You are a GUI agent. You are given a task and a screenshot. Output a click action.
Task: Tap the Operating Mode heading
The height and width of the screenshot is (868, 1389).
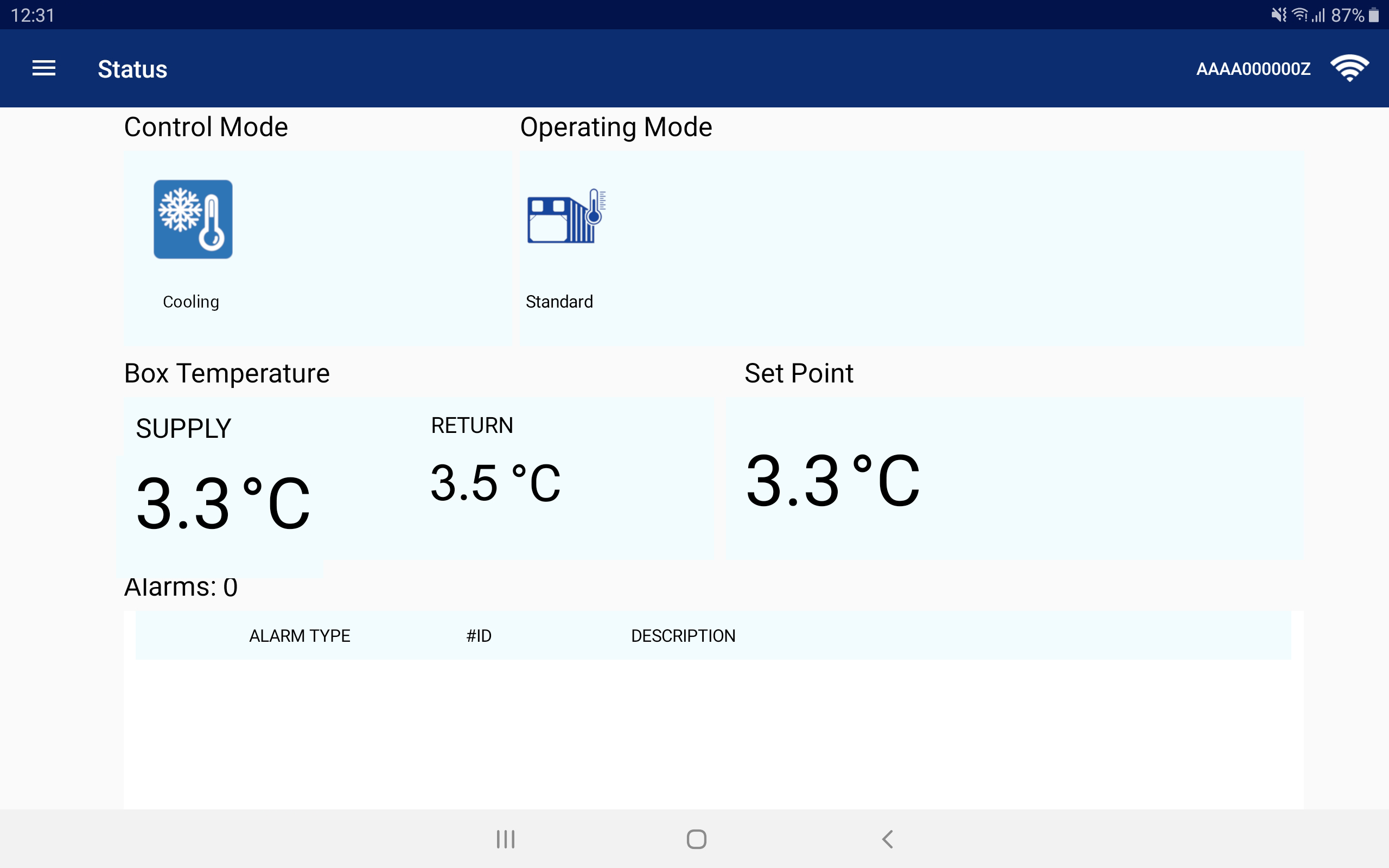tap(616, 127)
